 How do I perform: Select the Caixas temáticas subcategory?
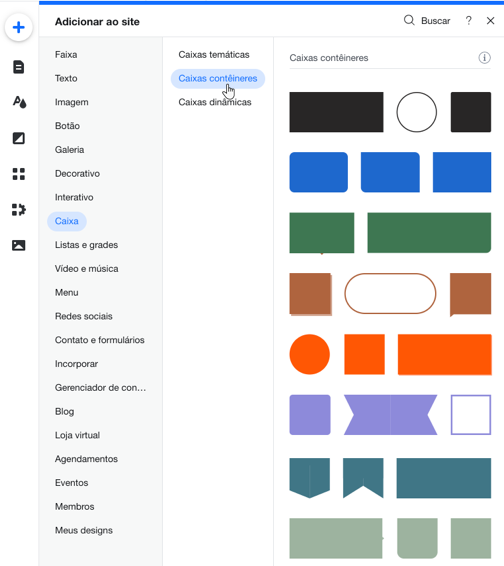[214, 55]
